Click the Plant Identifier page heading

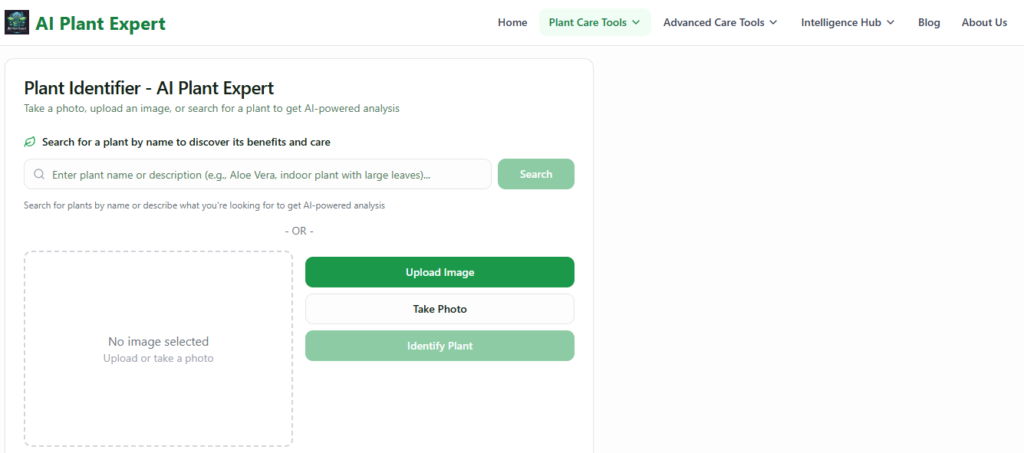click(149, 88)
